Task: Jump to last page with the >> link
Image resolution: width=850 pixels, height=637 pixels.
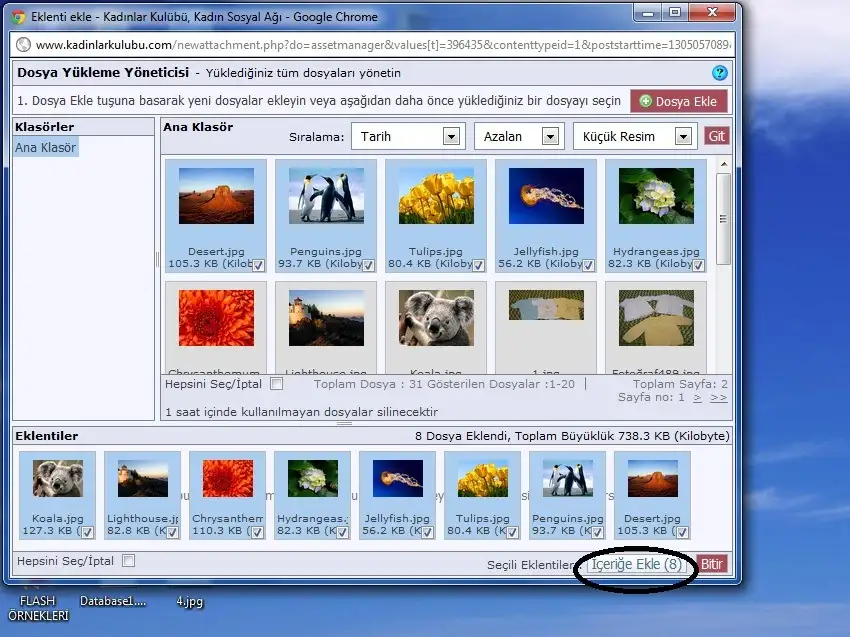Action: point(718,397)
